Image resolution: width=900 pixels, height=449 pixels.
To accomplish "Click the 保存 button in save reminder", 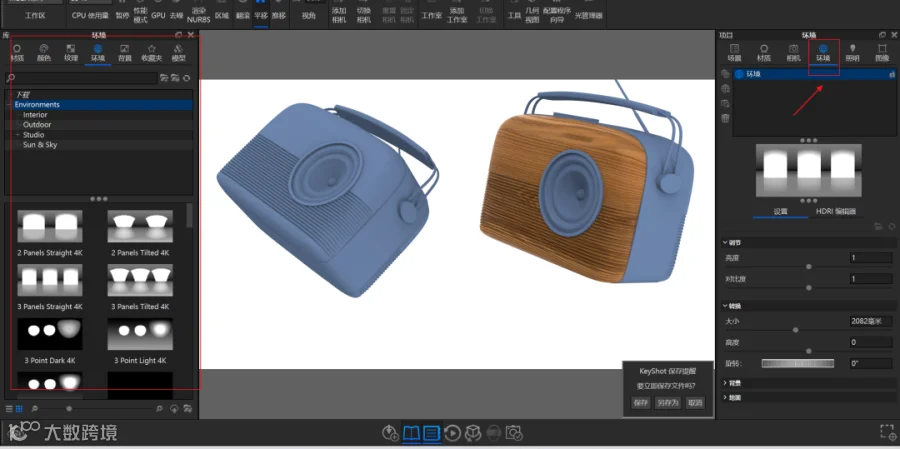I will pyautogui.click(x=641, y=403).
